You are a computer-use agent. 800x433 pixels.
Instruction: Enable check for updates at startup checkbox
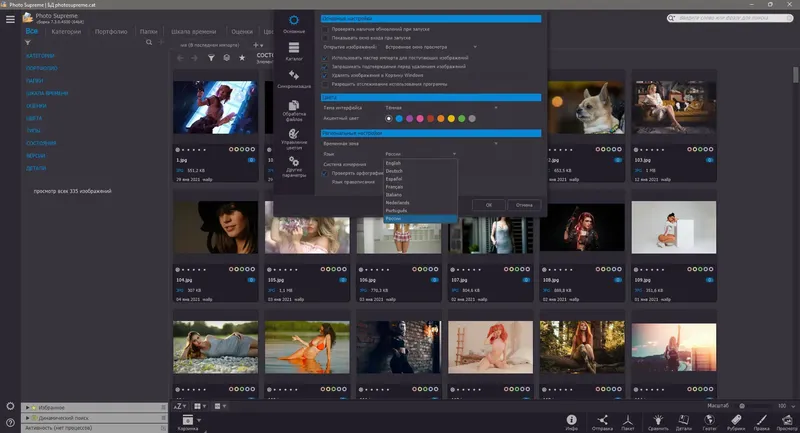[x=325, y=28]
